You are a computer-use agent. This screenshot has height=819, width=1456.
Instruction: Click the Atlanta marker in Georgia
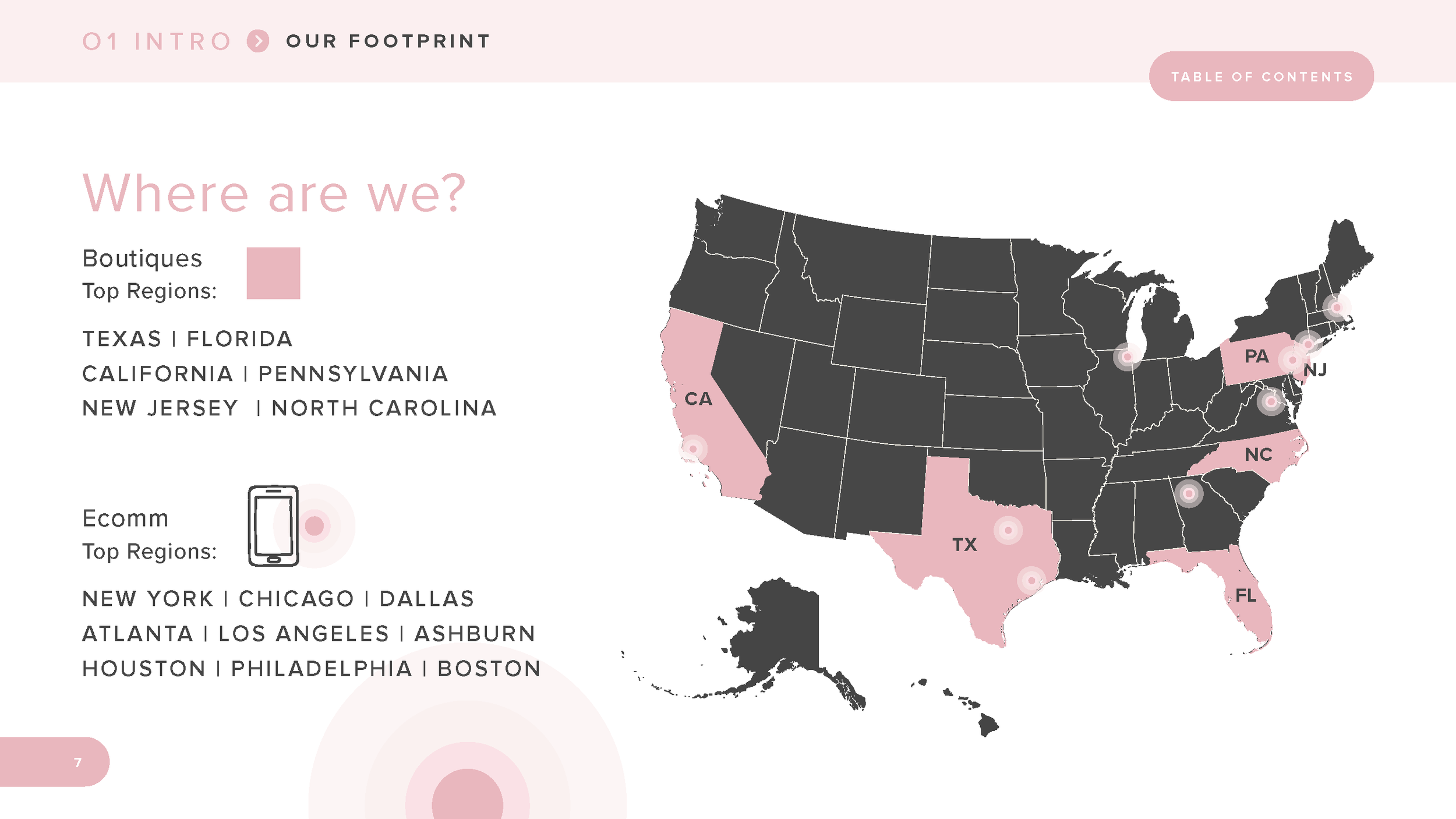pyautogui.click(x=1189, y=494)
